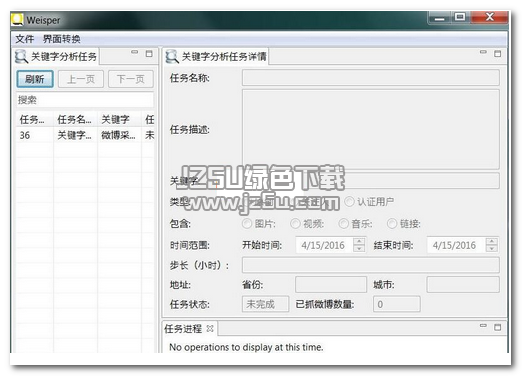
Task: Close the Weisper window
Action: (489, 17)
